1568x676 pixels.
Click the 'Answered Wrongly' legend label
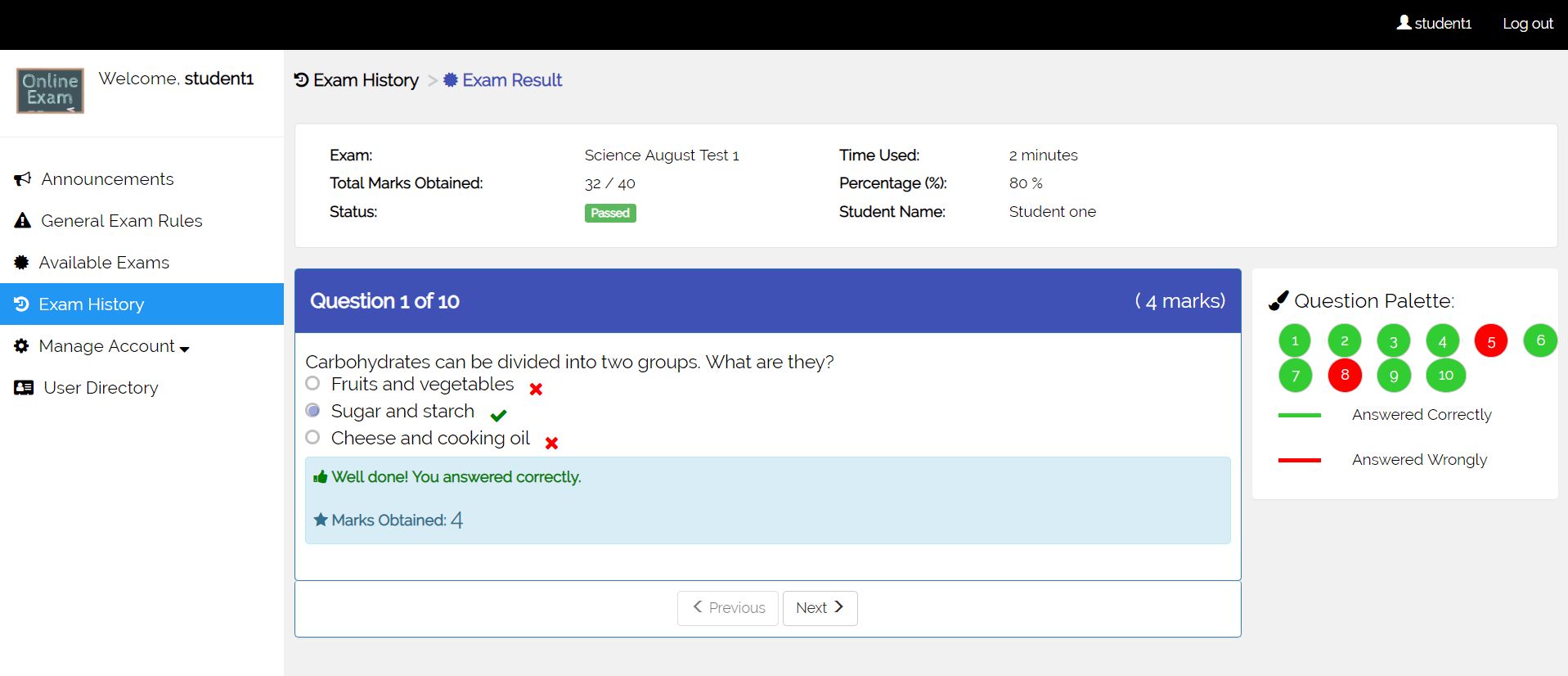pos(1419,460)
